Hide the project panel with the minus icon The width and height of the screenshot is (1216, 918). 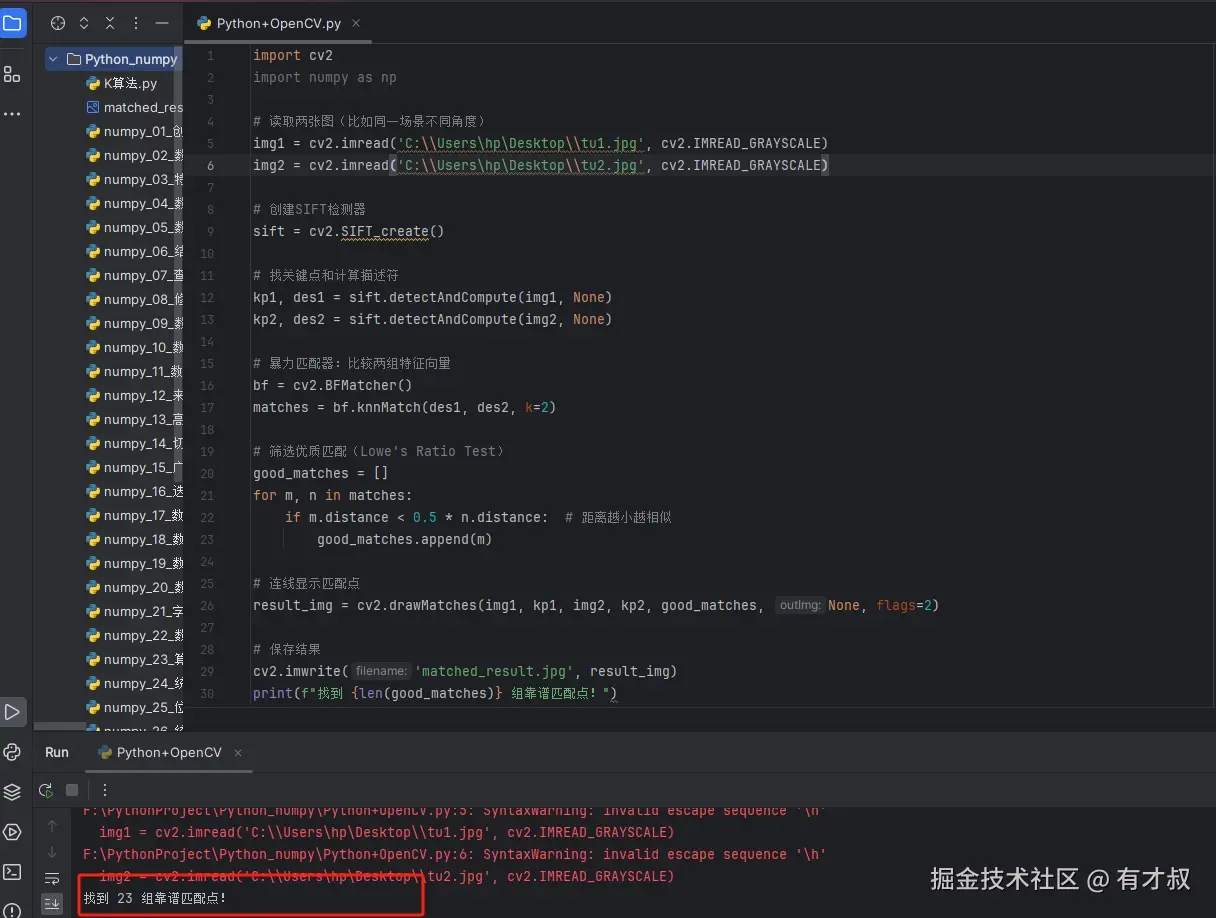coord(162,22)
